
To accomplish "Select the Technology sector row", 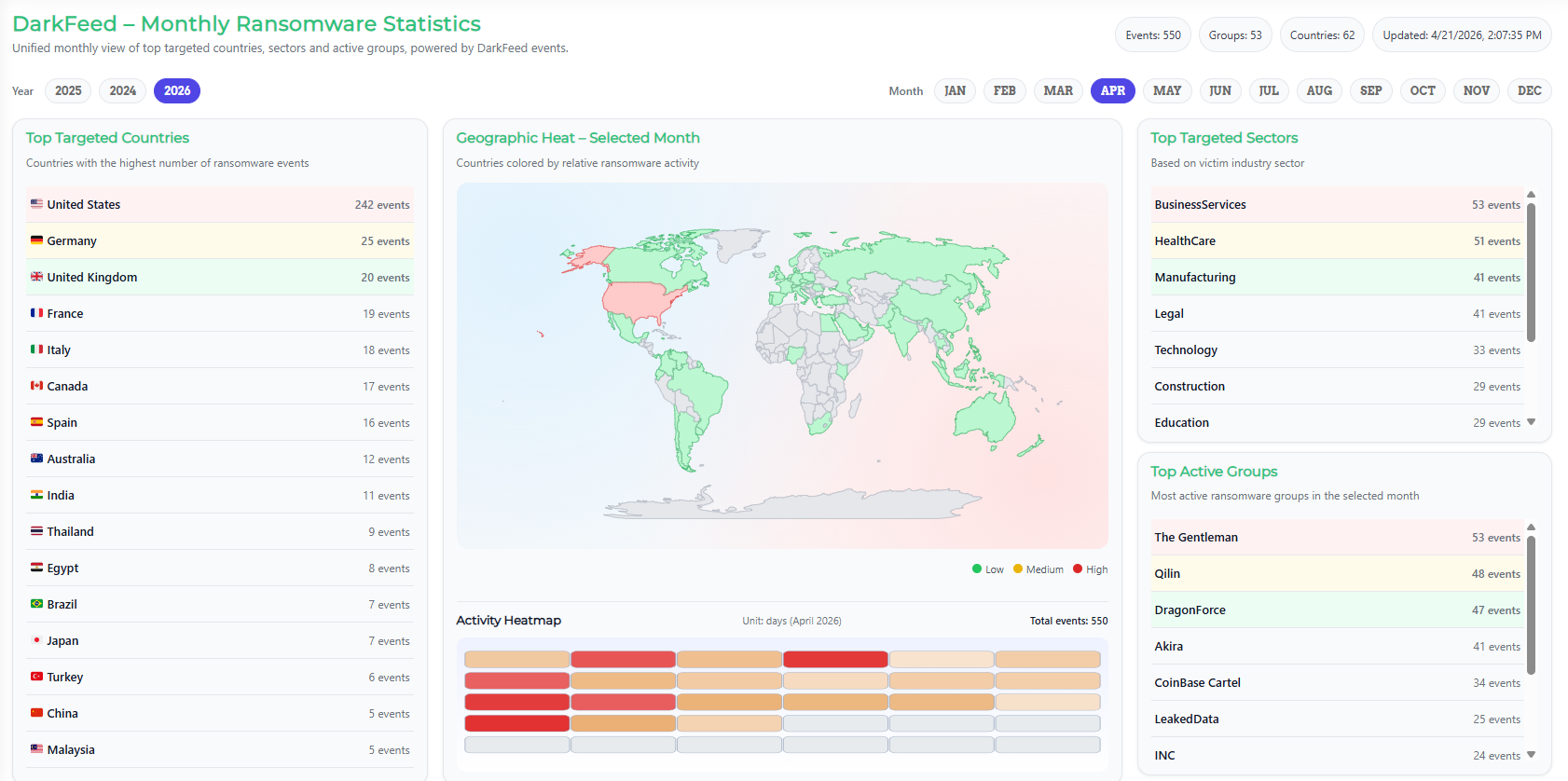I will click(1337, 349).
